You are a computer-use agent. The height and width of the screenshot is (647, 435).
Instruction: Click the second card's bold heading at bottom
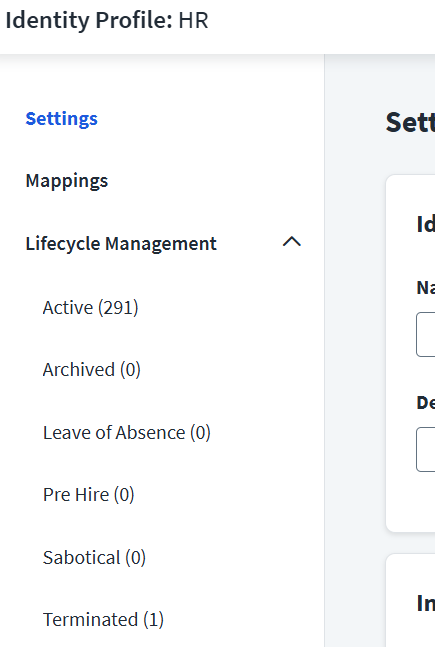426,604
